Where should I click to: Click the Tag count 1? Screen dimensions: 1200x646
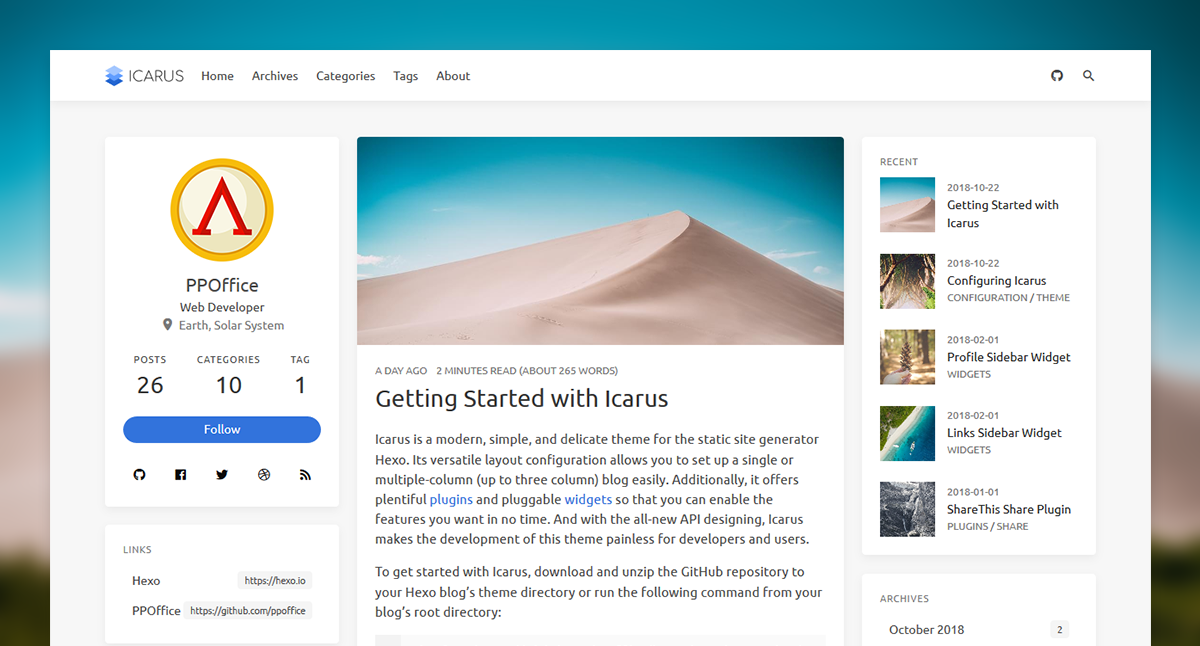300,386
